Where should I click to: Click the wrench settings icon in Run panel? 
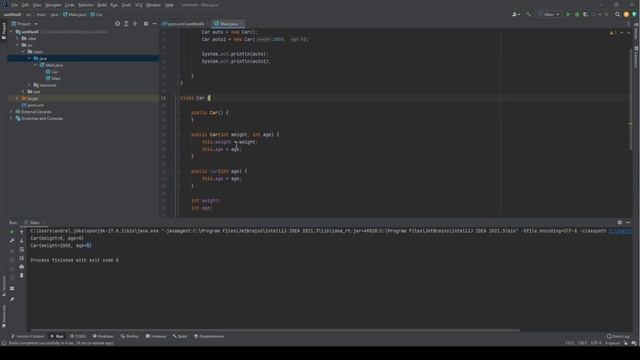click(12, 240)
